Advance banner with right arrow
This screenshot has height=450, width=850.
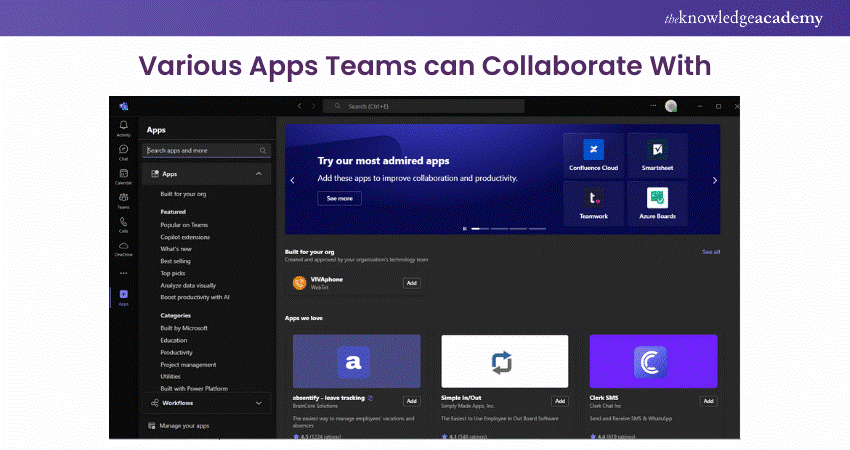coord(715,180)
